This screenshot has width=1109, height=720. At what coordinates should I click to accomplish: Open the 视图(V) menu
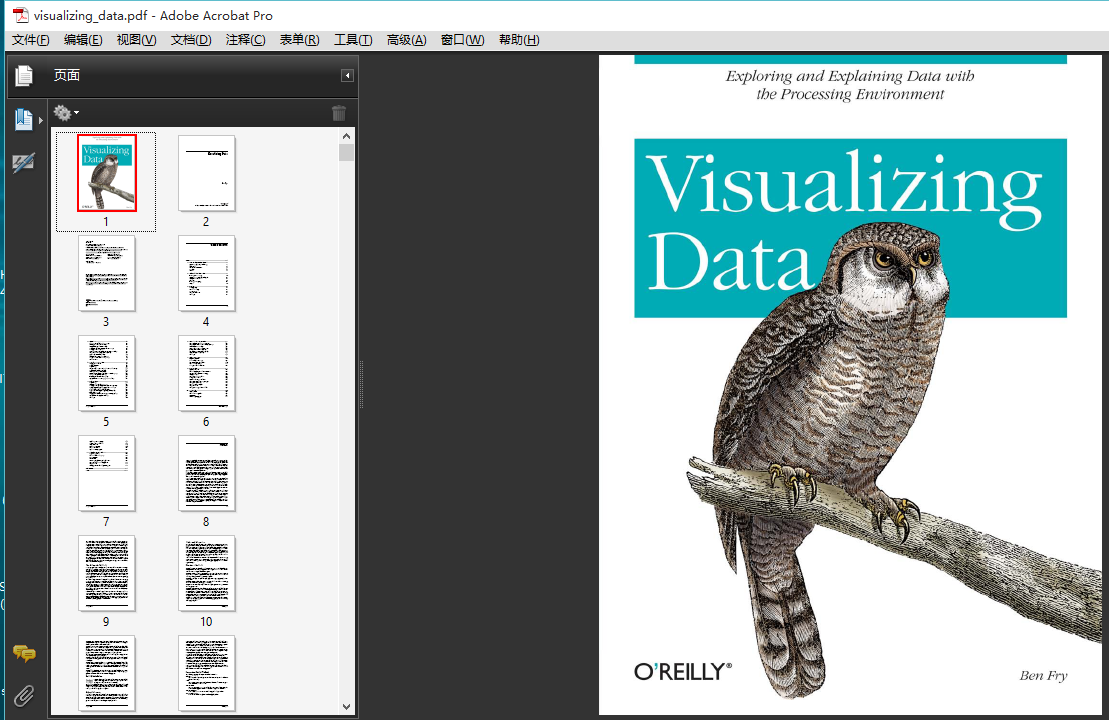pos(137,40)
